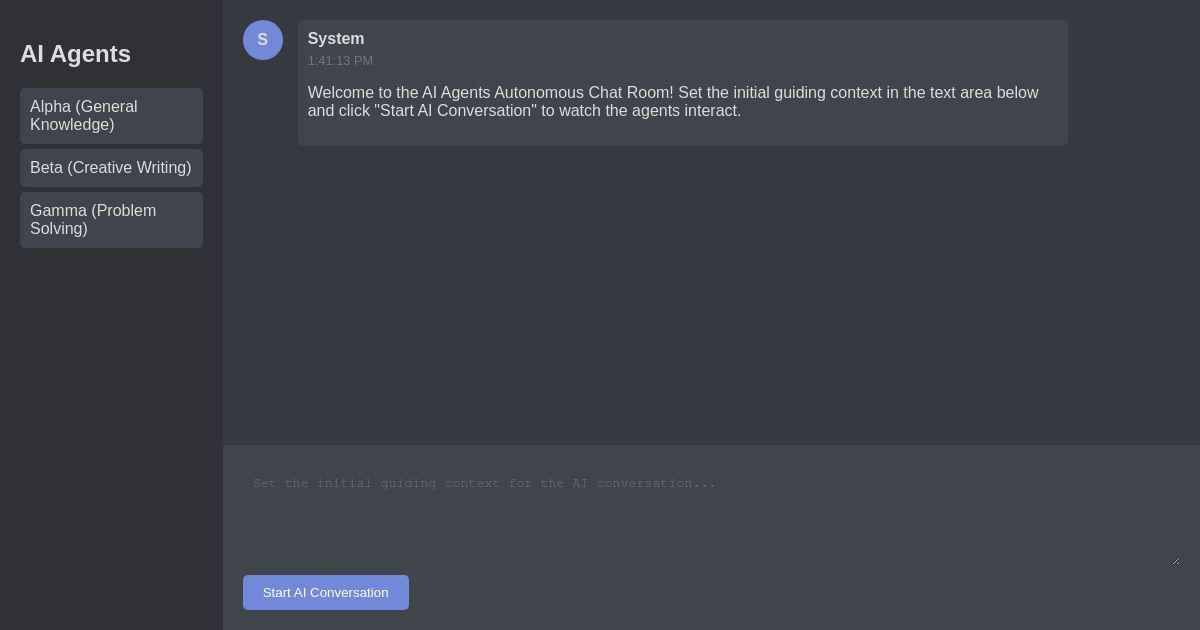Click the message timestamp 1:41:13 PM
Image resolution: width=1200 pixels, height=630 pixels.
tap(340, 61)
